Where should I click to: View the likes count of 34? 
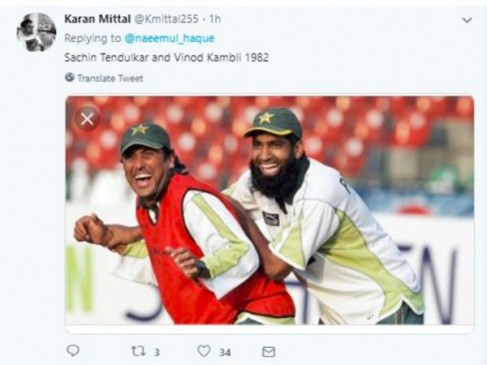click(x=225, y=352)
